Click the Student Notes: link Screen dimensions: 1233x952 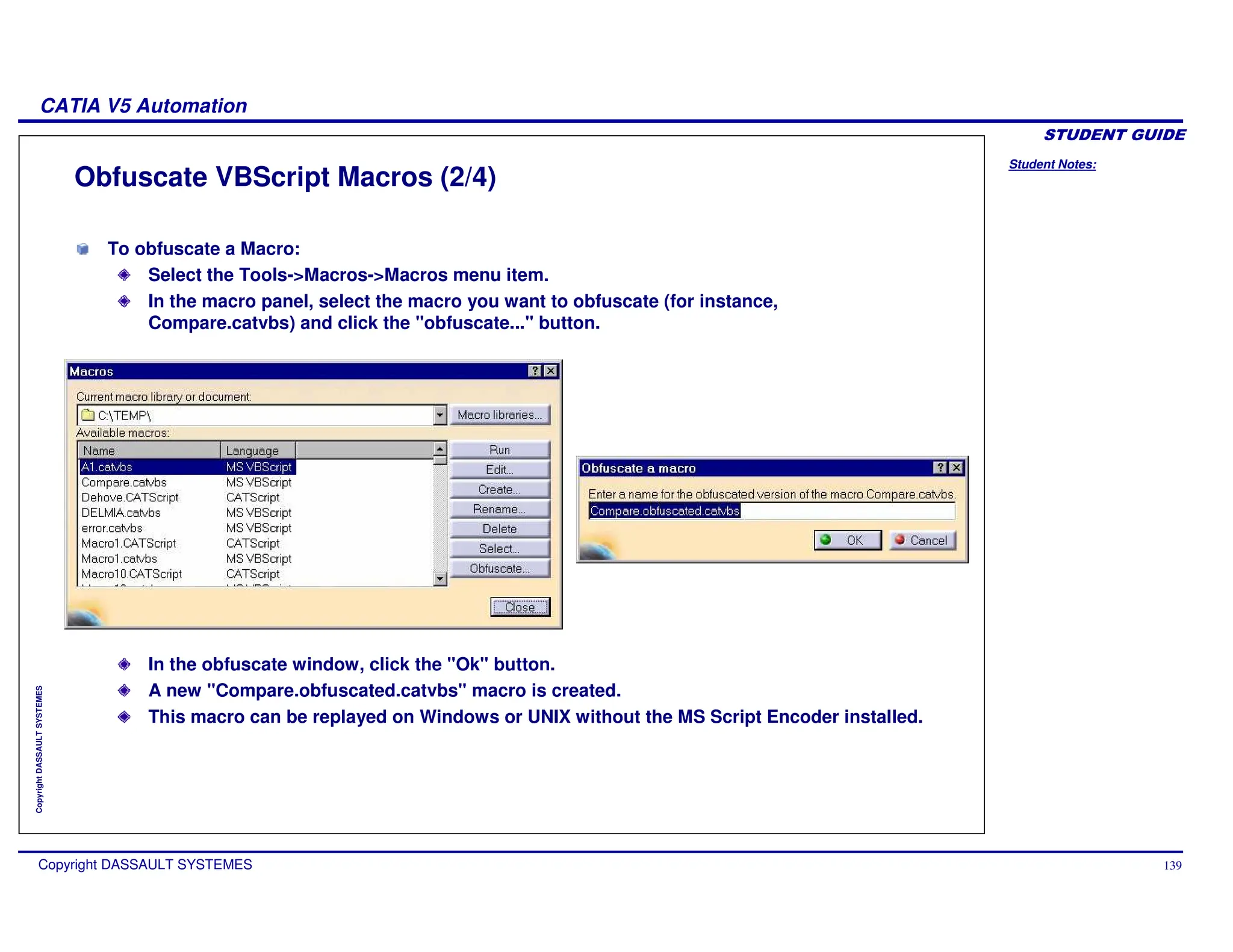[x=1052, y=164]
